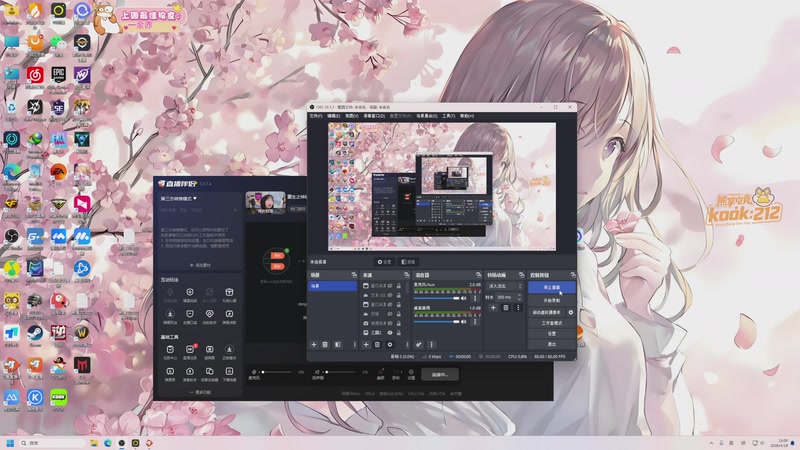Open scene filters icon in Scenes panel

337,345
